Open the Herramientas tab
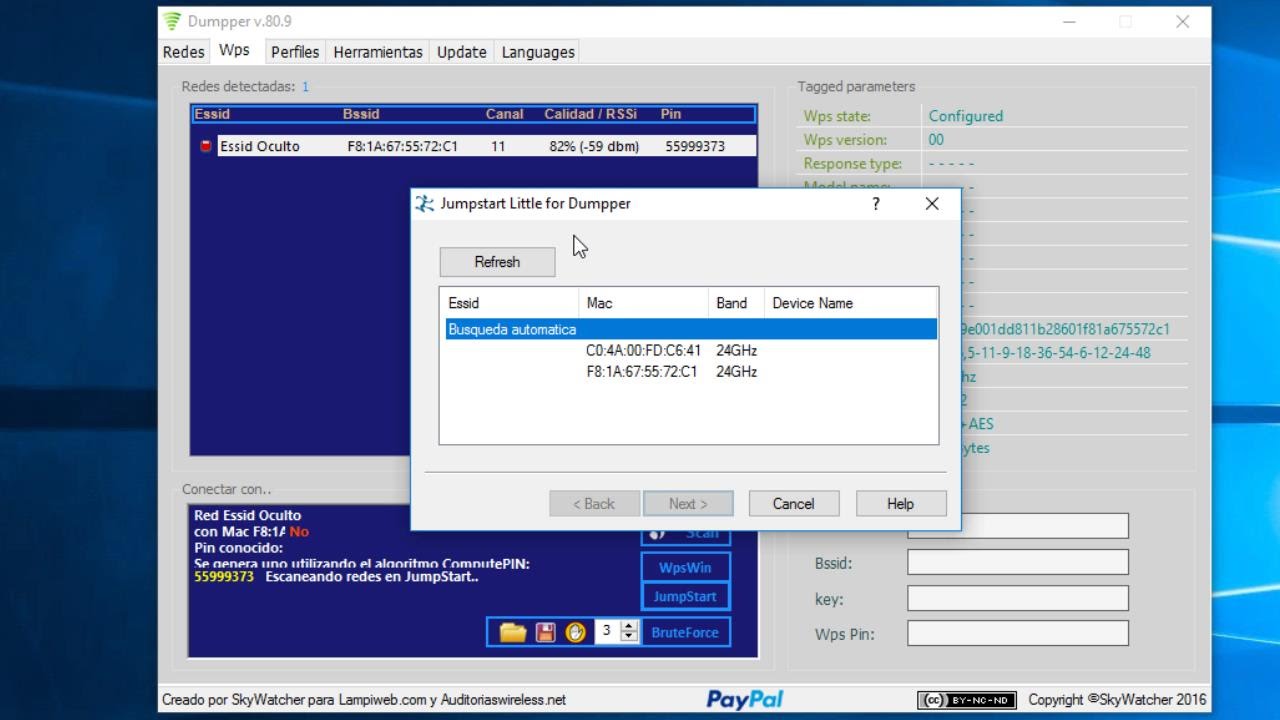This screenshot has width=1280, height=720. [377, 51]
